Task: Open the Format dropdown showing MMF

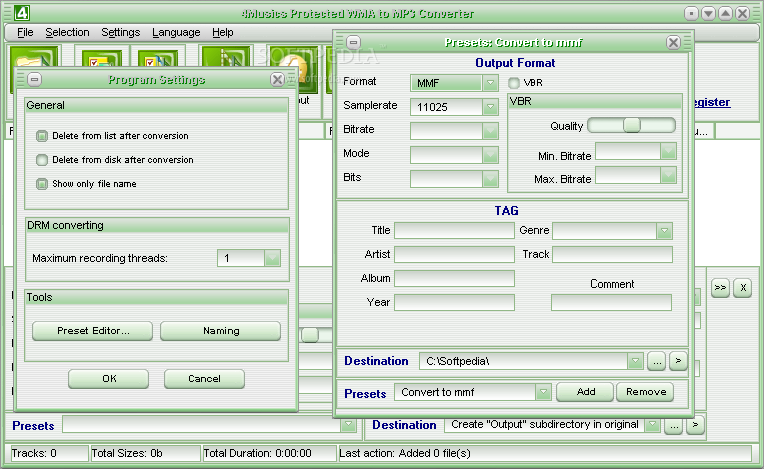Action: 490,83
